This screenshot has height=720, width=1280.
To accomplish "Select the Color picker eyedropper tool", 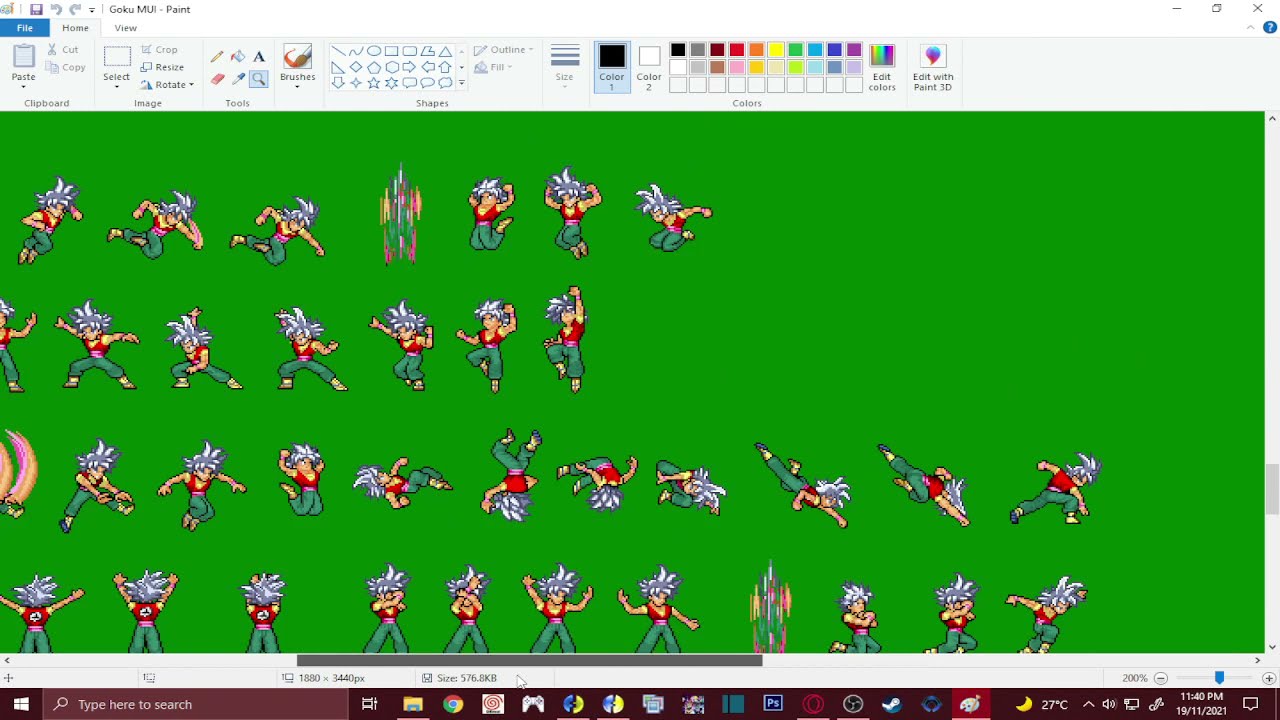I will [238, 79].
